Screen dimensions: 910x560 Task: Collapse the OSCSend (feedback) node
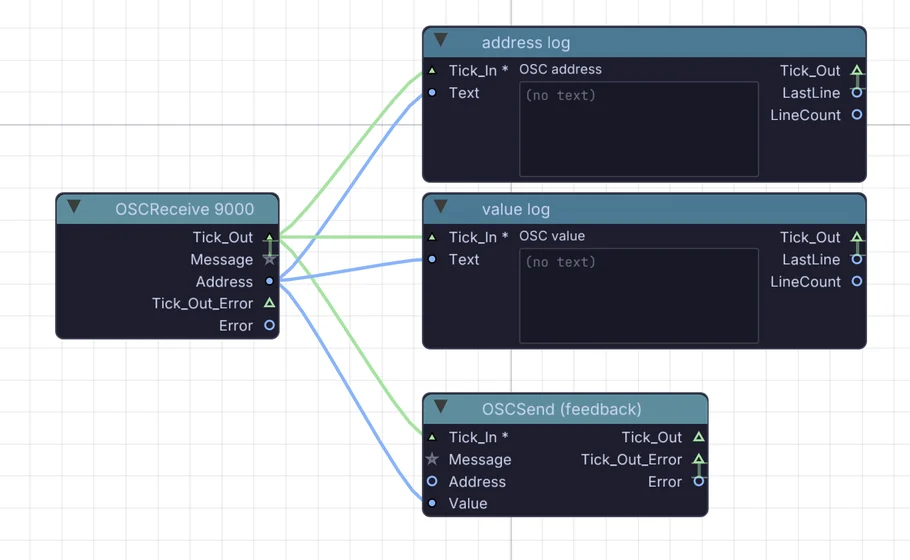(440, 407)
